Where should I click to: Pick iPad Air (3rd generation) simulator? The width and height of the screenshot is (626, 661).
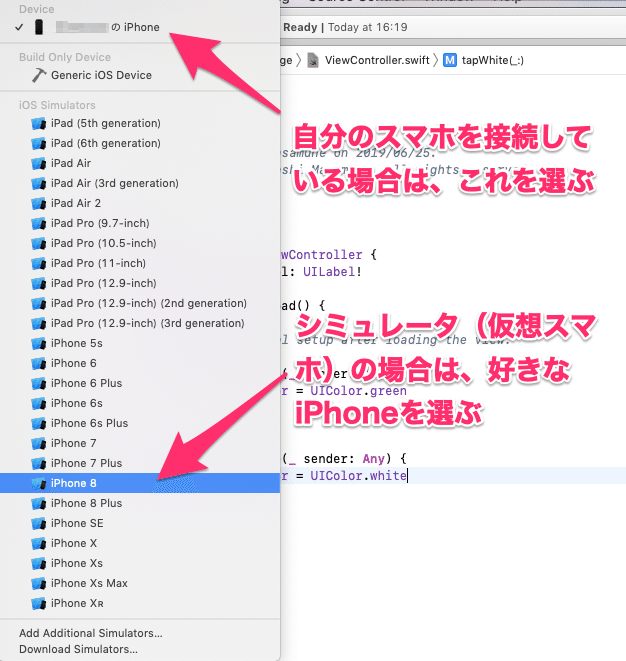[x=140, y=183]
